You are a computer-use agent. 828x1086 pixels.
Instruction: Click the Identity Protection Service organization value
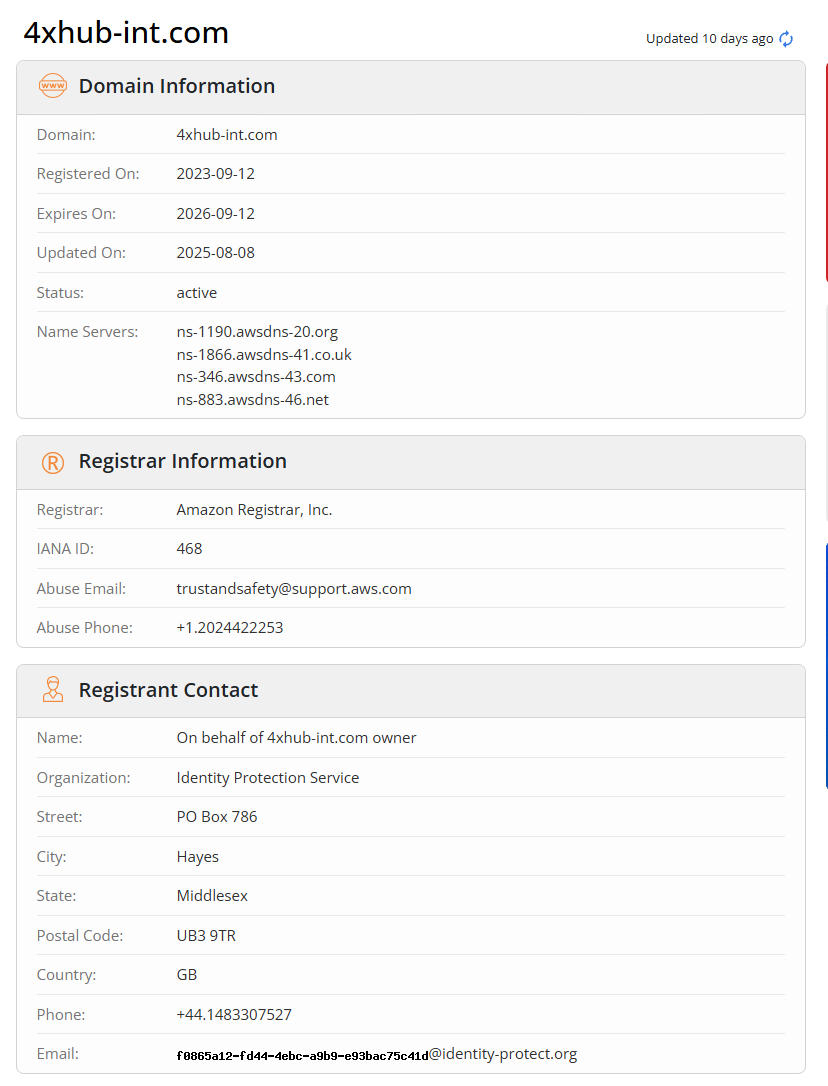point(268,778)
